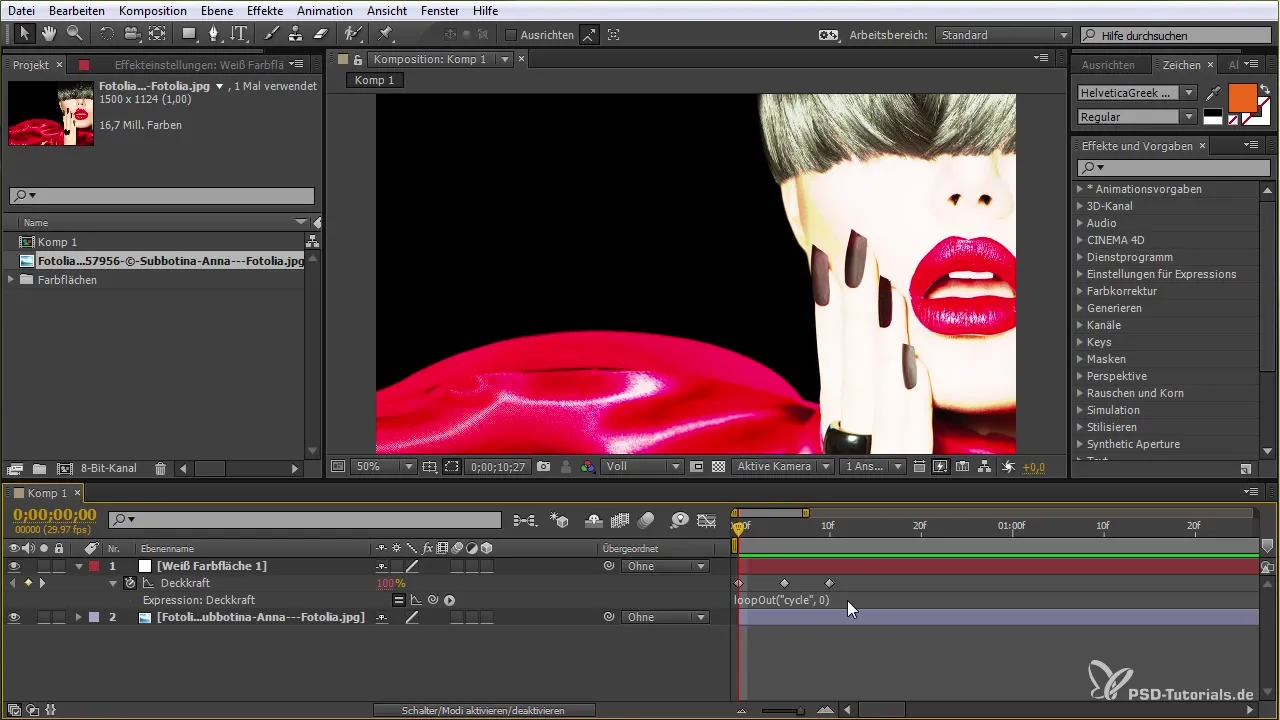This screenshot has height=720, width=1280.
Task: Click the red label color of layer 1
Action: point(95,566)
